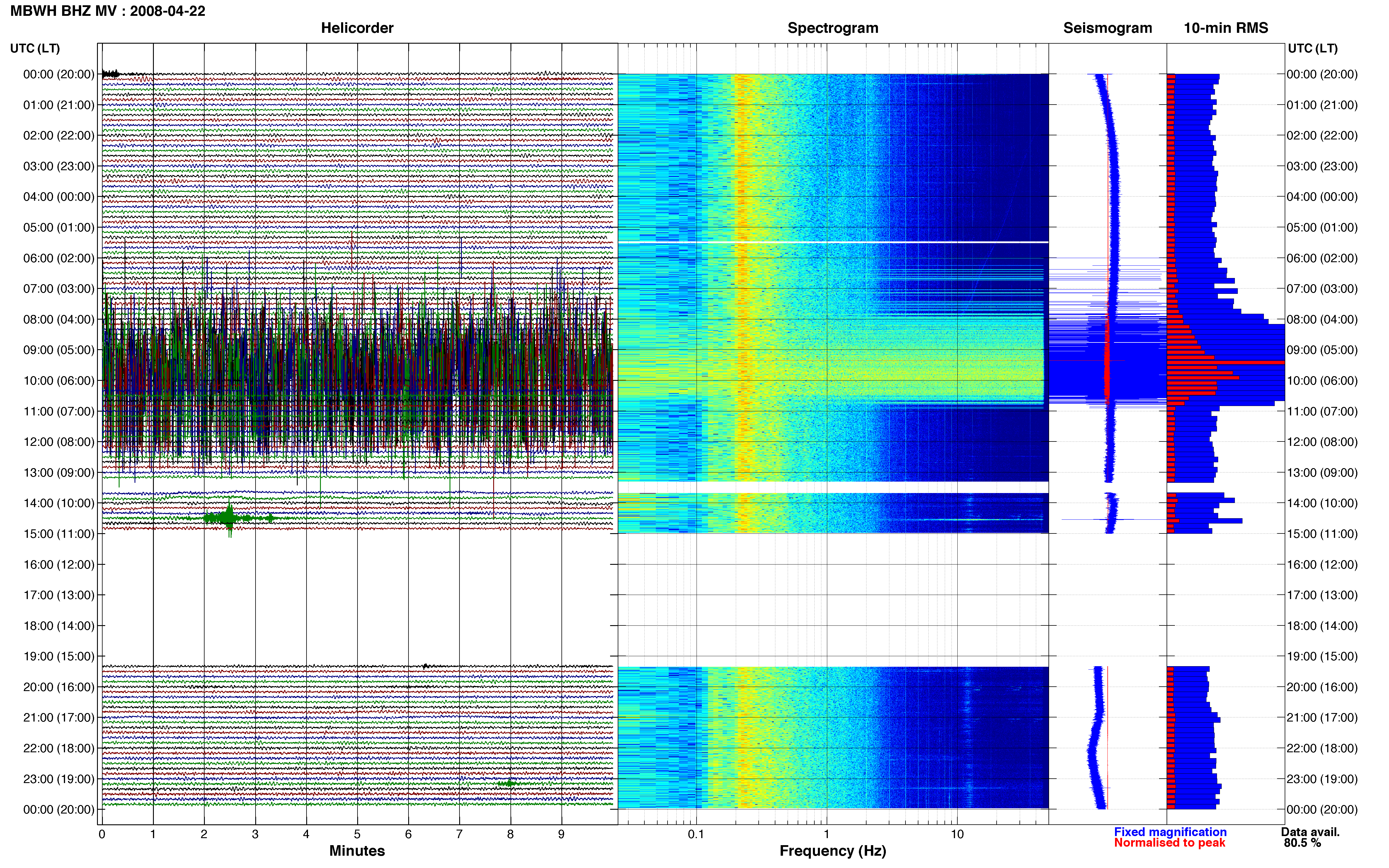
Task: Click RMS-side time label "09:00 (05:00)"
Action: pyautogui.click(x=1322, y=350)
